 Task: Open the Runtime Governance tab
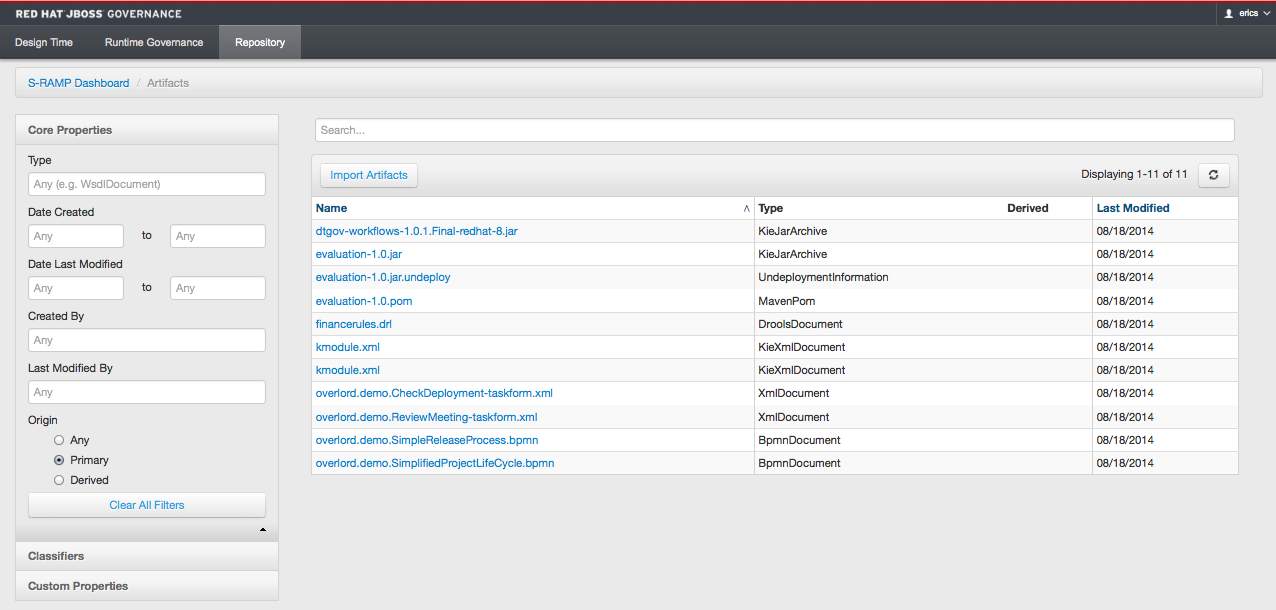[154, 42]
